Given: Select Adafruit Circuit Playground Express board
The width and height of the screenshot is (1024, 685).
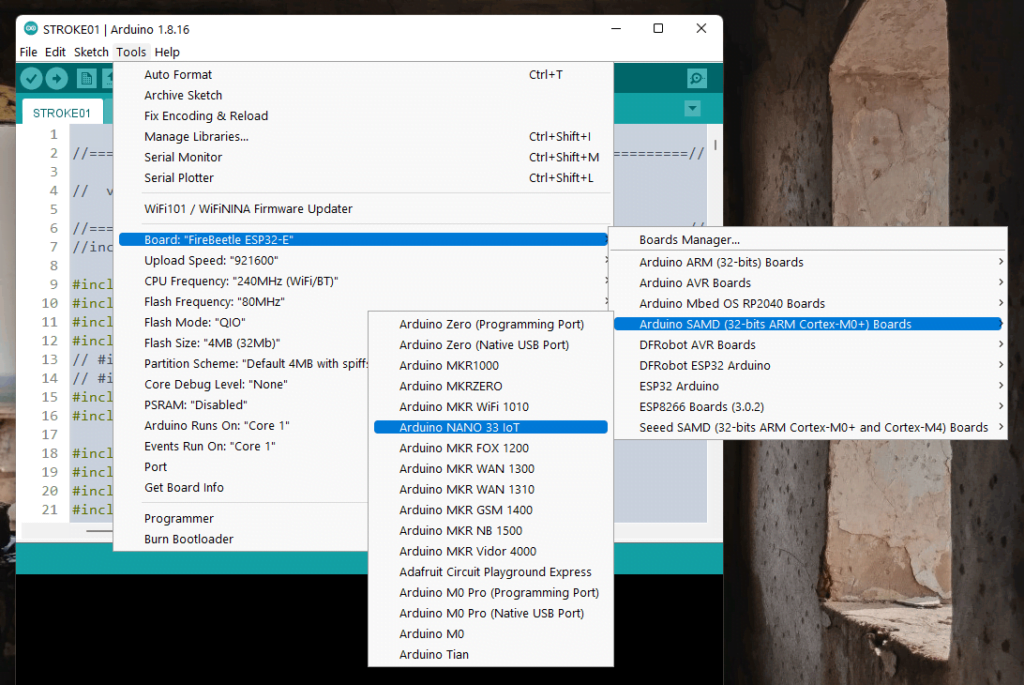Looking at the screenshot, I should pos(490,573).
